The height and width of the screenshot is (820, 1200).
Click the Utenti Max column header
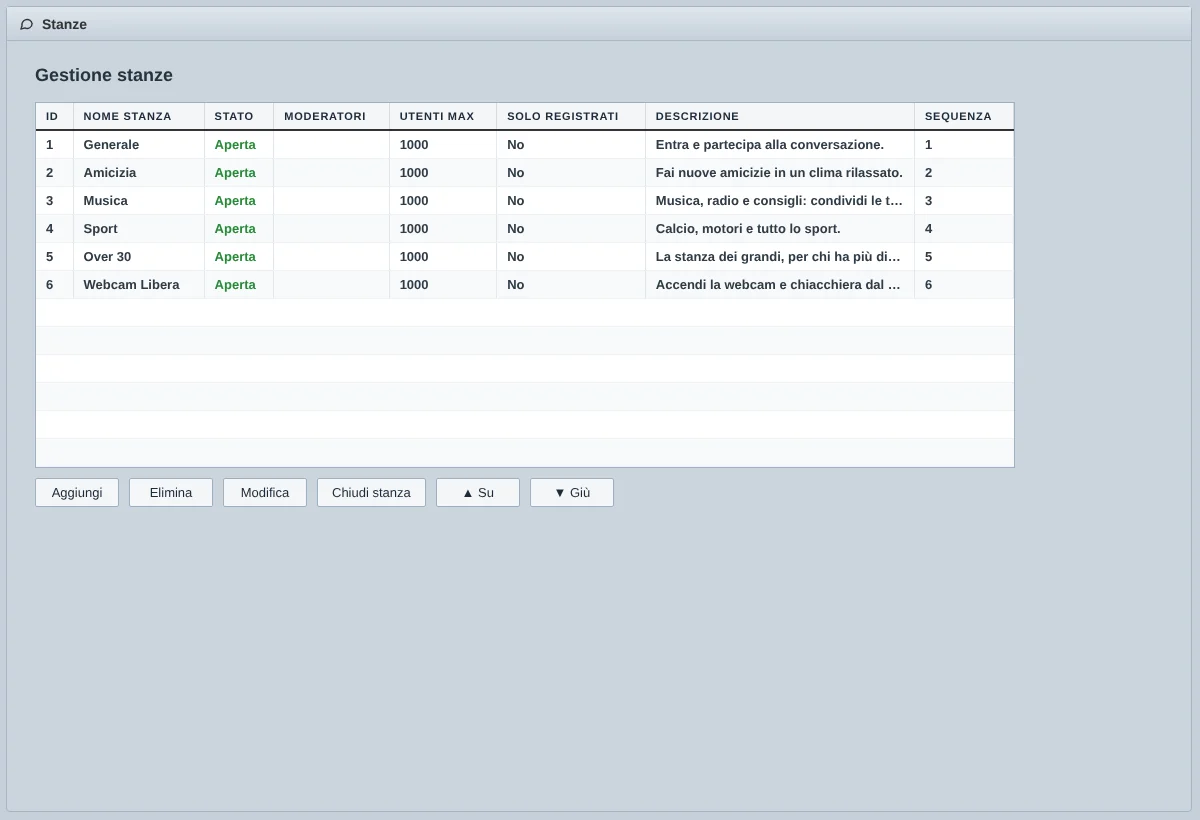pos(442,116)
